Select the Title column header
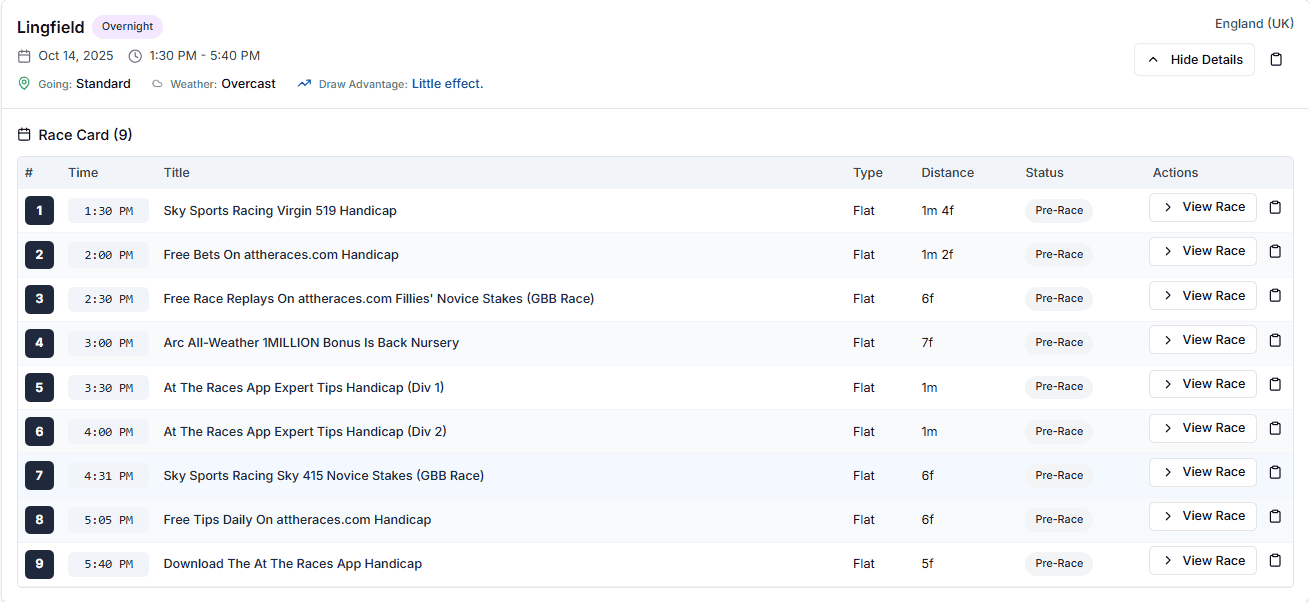This screenshot has height=602, width=1309. coord(176,173)
